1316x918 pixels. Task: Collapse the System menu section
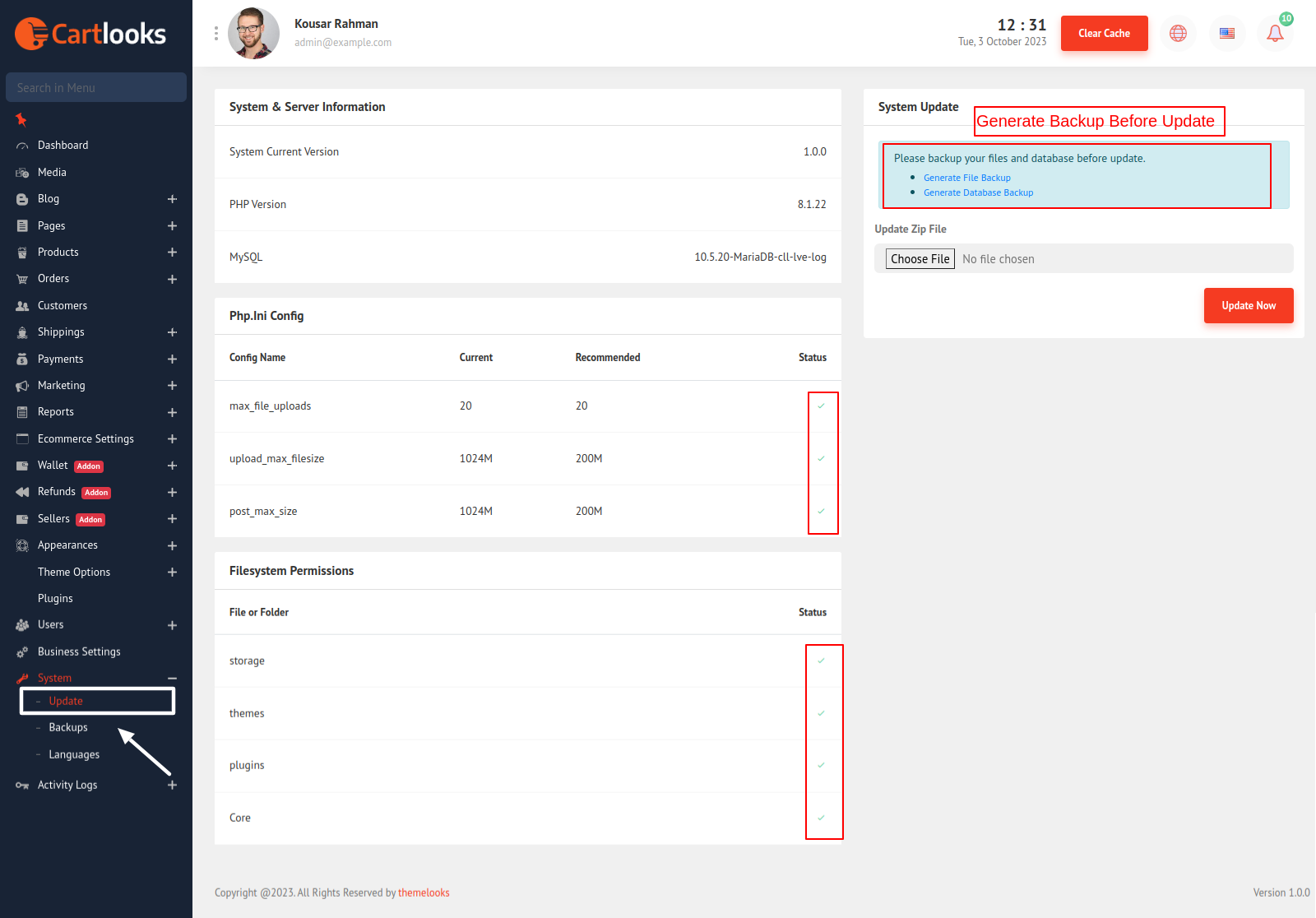click(x=172, y=679)
